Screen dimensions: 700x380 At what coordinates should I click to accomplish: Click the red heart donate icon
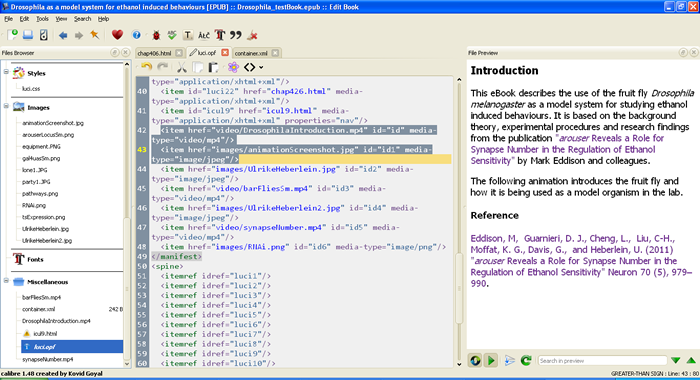coord(117,35)
